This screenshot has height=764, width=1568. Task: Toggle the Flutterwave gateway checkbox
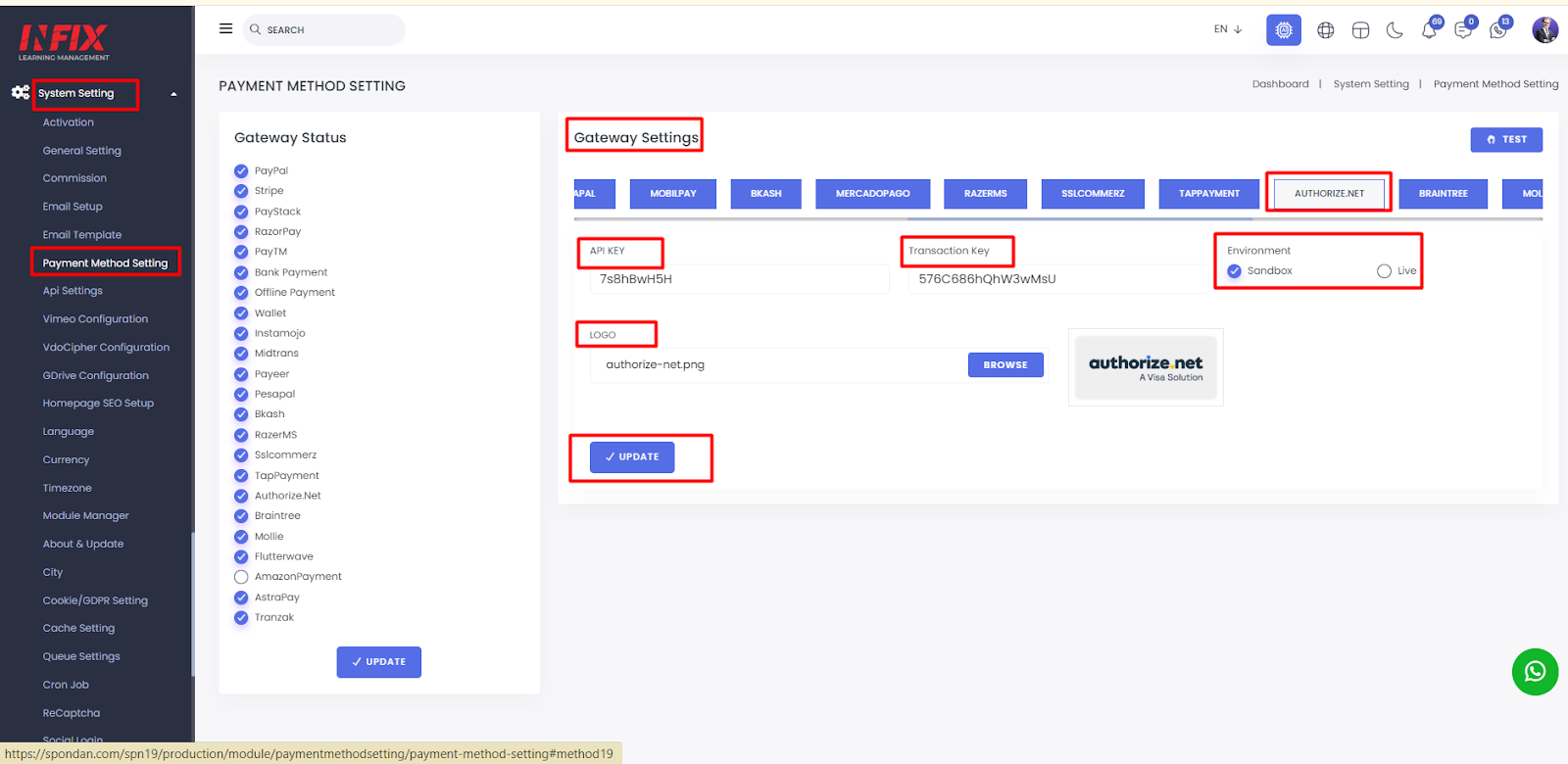coord(241,556)
